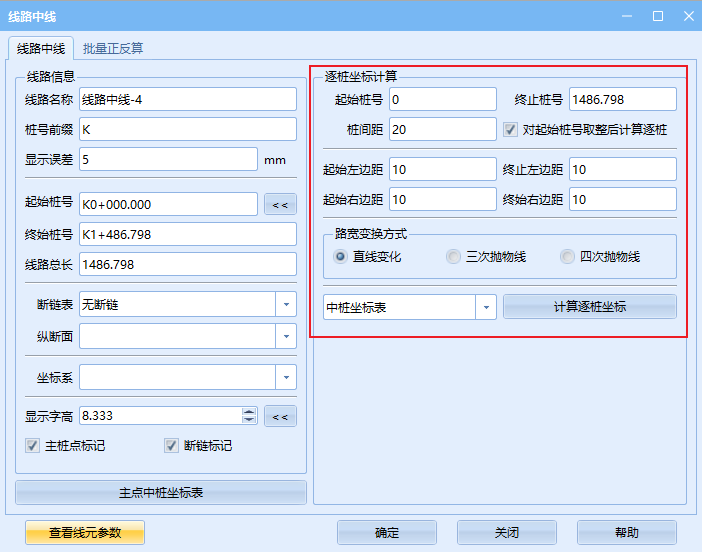Toggle the 断链标记 checkbox

171,445
